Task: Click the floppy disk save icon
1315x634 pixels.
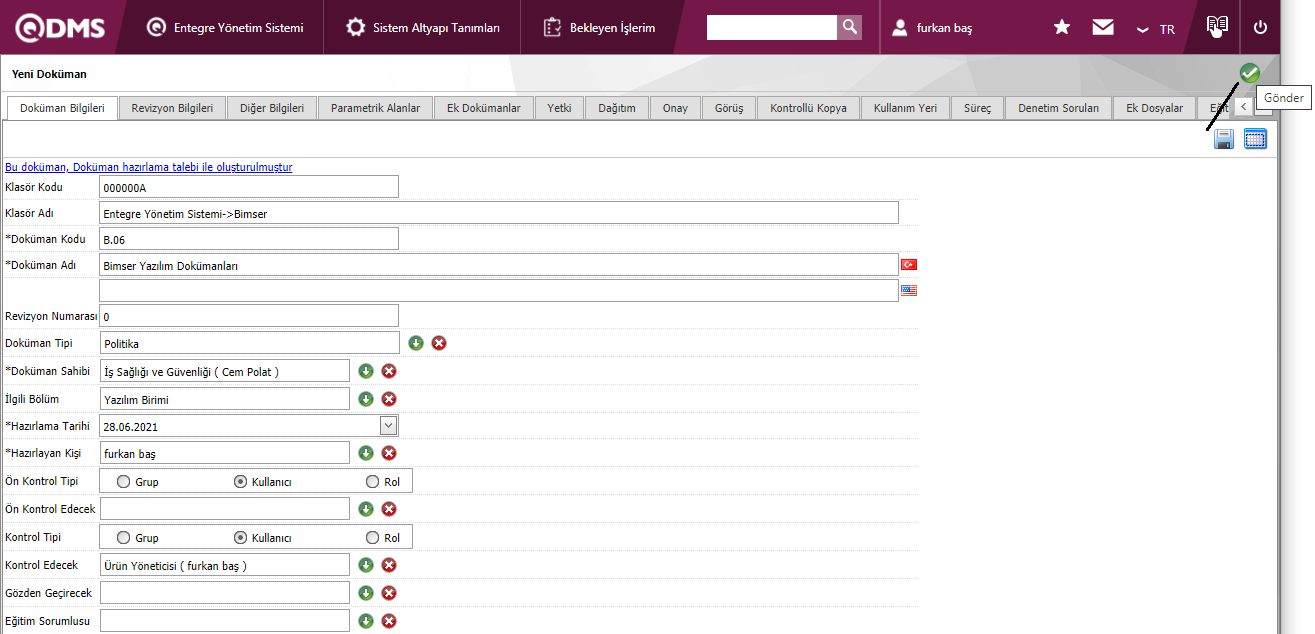Action: [x=1223, y=139]
